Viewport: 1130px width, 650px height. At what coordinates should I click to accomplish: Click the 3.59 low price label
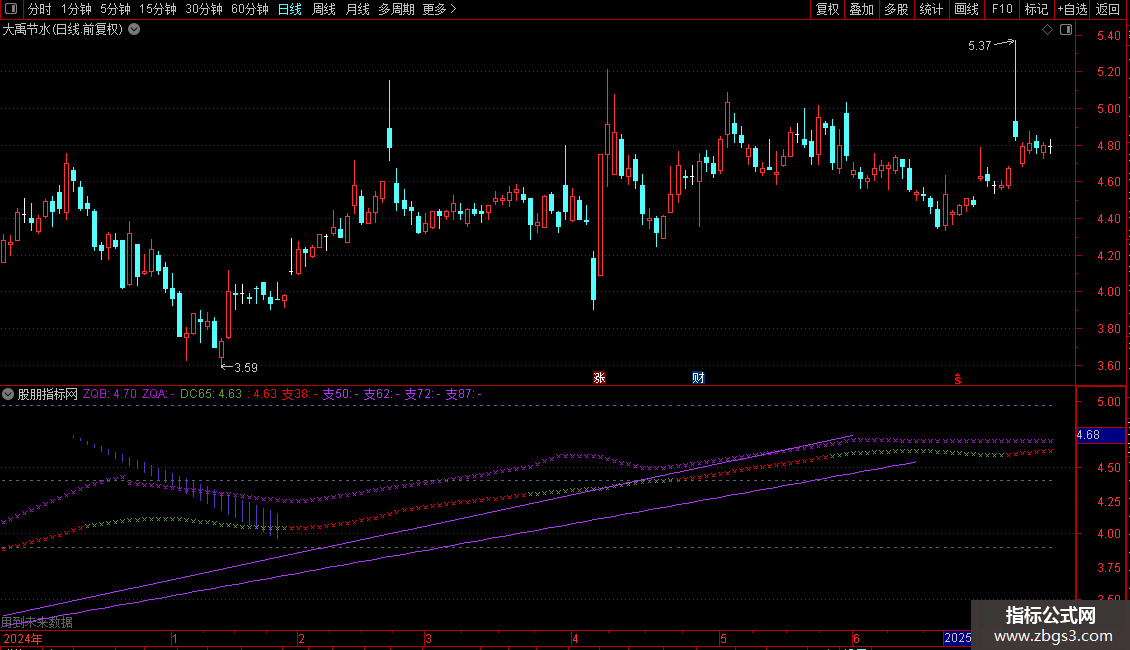click(246, 368)
